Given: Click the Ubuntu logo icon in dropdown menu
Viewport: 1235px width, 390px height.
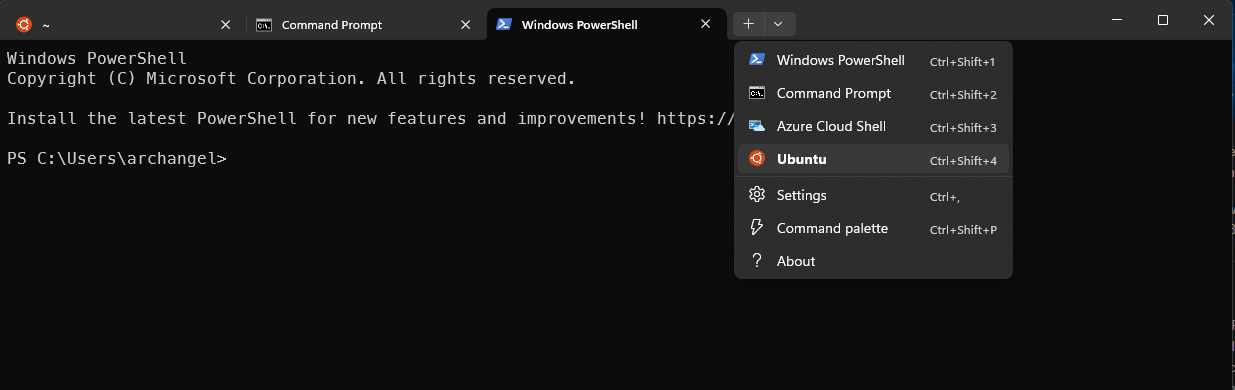Looking at the screenshot, I should tap(757, 159).
